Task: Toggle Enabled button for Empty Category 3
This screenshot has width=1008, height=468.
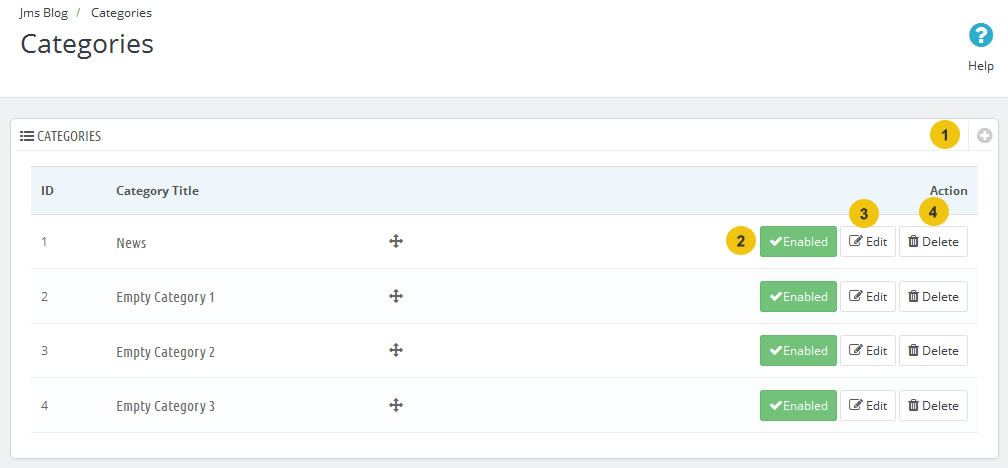Action: [798, 405]
